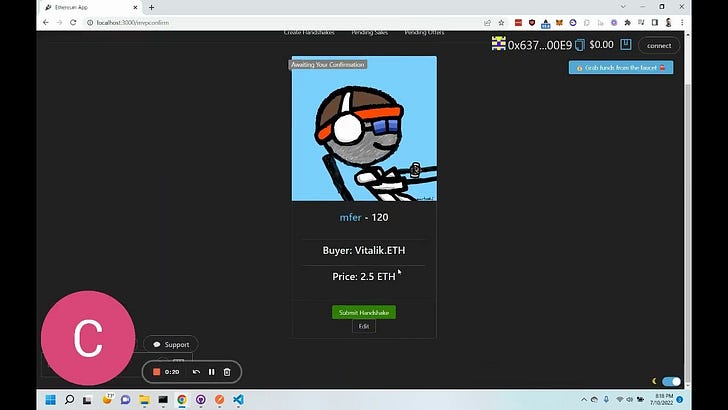Viewport: 728px width, 410px height.
Task: Pause the screen recording
Action: point(212,372)
